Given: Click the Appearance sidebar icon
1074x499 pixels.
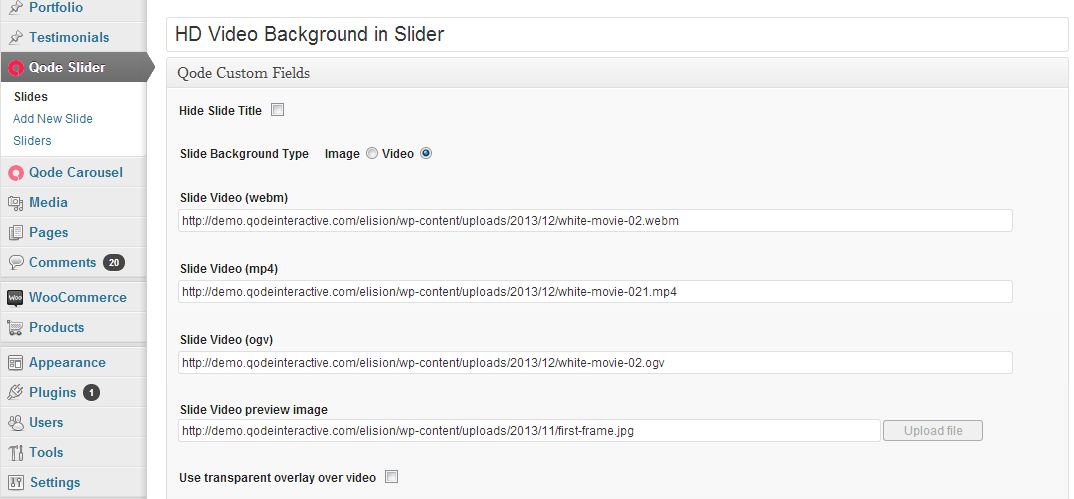Looking at the screenshot, I should [16, 362].
